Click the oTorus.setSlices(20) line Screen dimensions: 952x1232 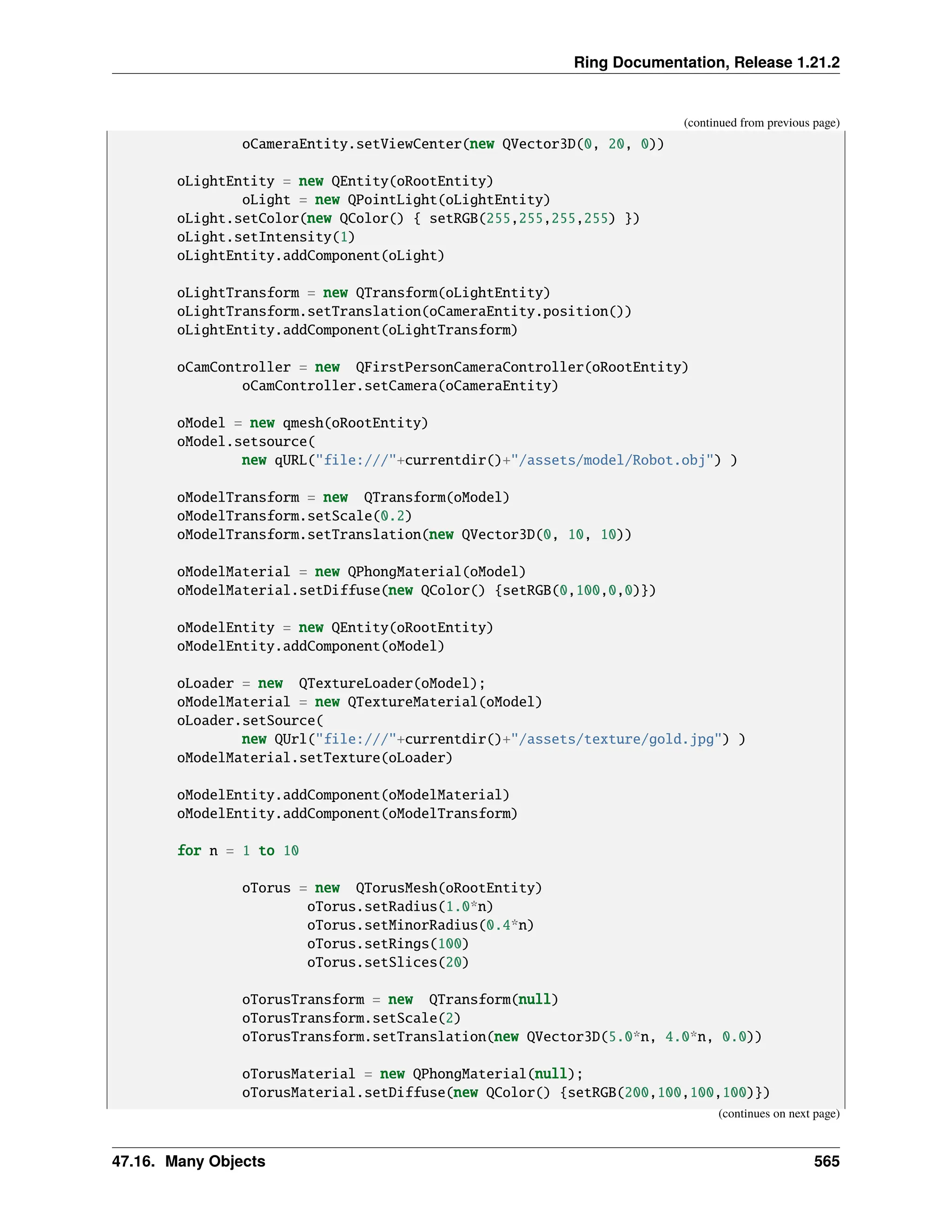tap(388, 962)
